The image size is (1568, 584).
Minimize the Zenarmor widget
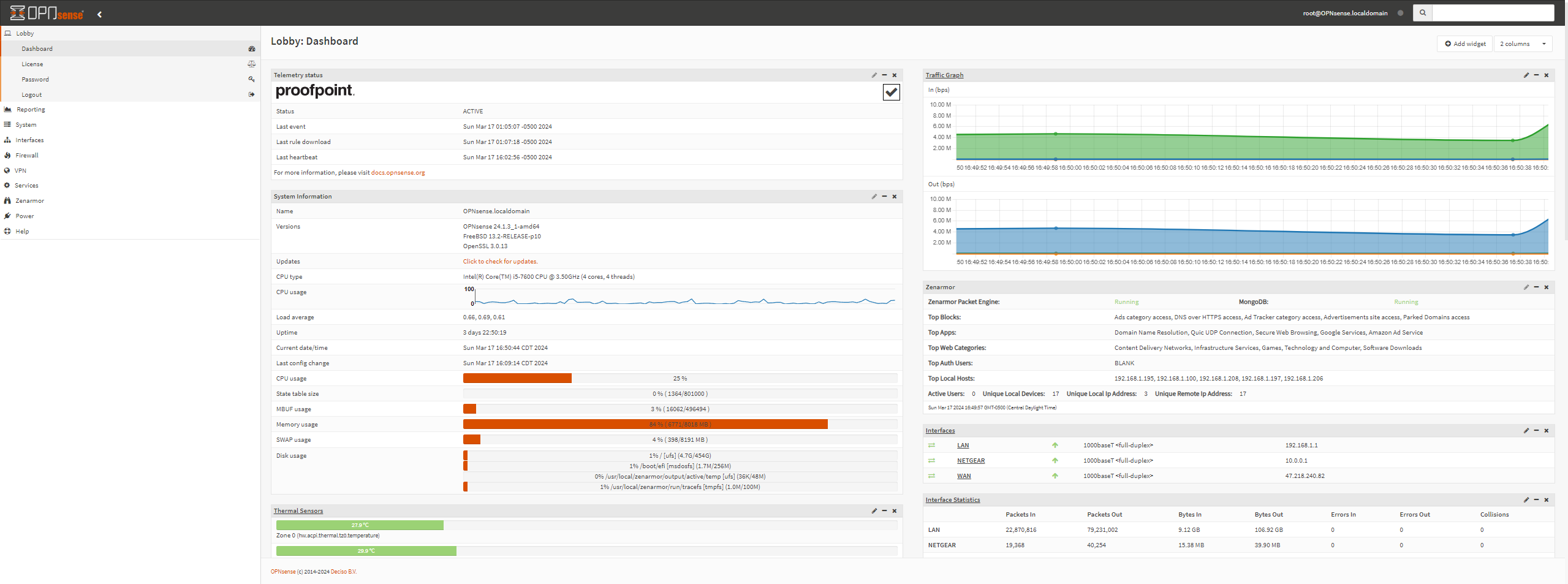(x=1536, y=287)
